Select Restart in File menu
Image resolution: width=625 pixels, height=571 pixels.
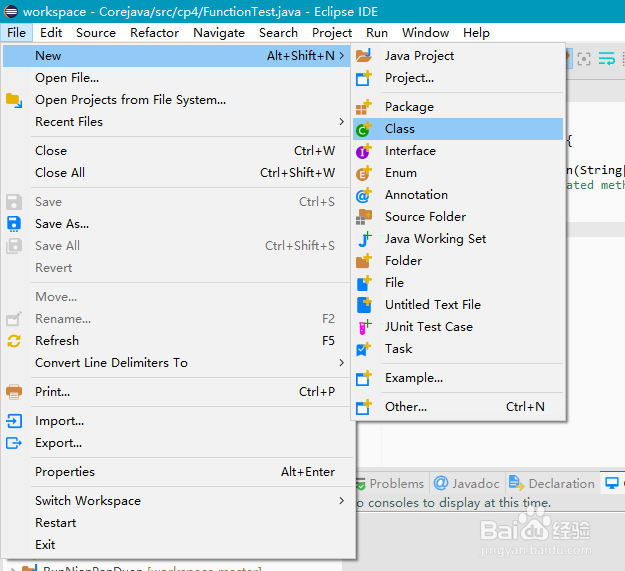pyautogui.click(x=176, y=523)
